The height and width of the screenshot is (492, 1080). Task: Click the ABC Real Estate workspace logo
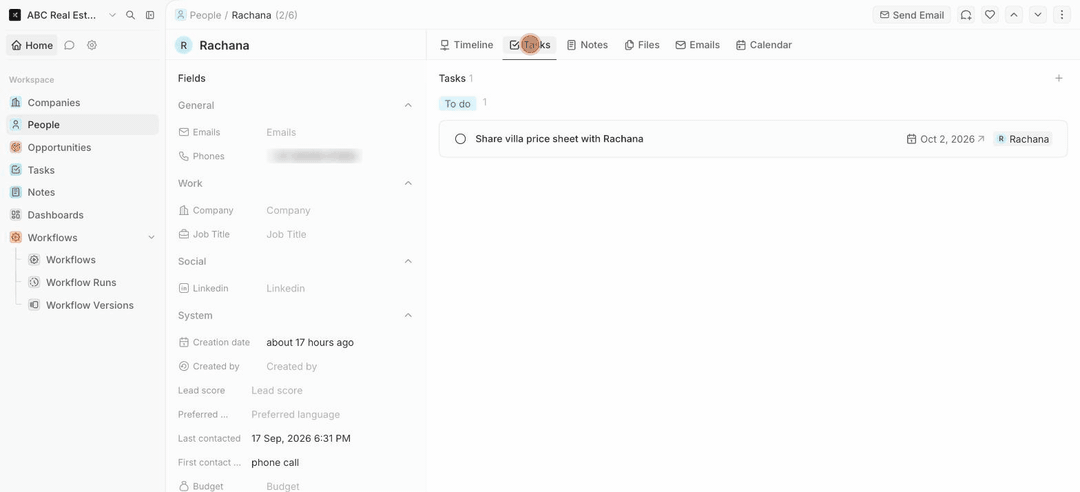[x=14, y=14]
